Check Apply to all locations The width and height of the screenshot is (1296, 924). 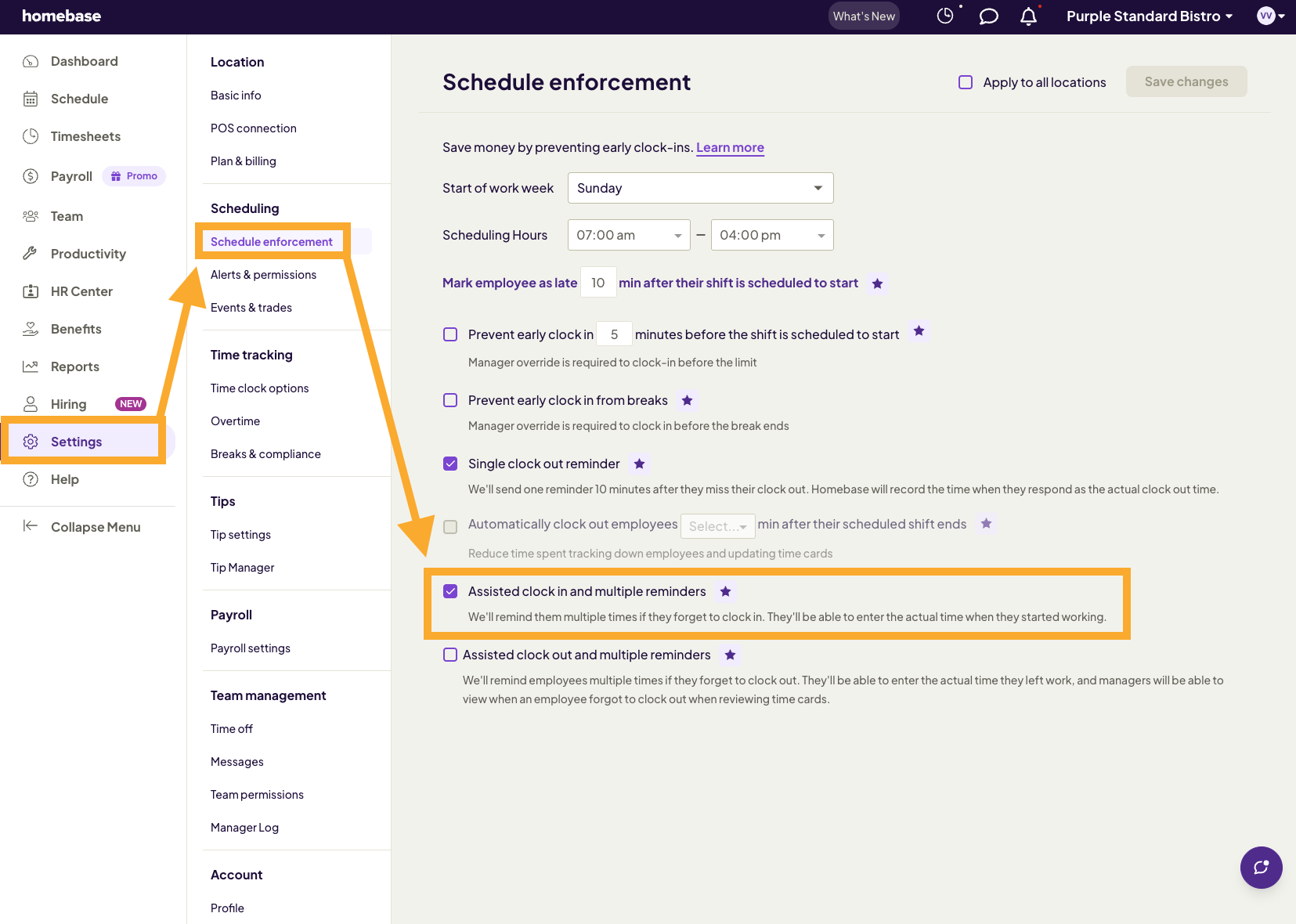966,82
